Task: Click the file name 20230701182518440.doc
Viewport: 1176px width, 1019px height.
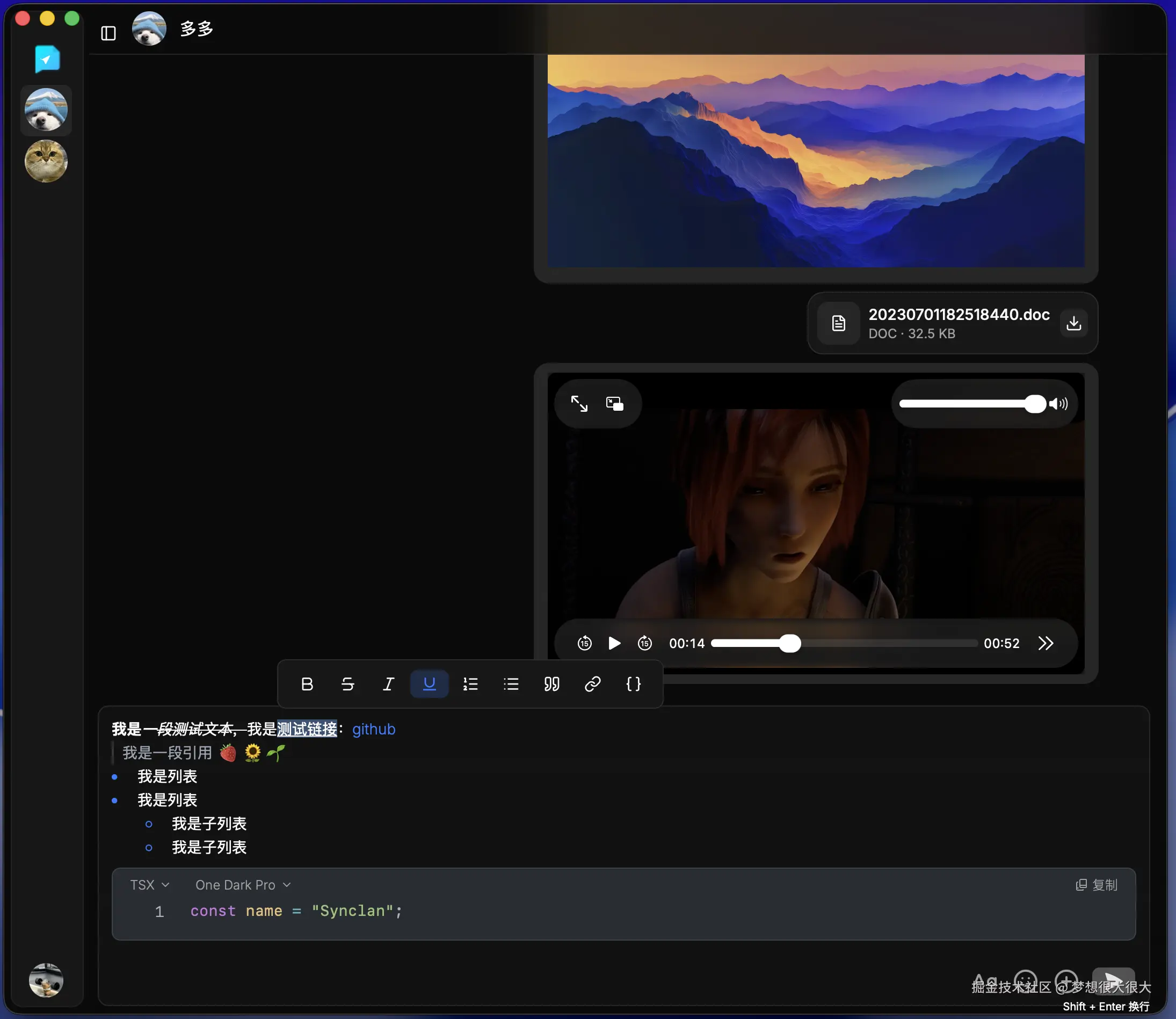Action: [x=959, y=315]
